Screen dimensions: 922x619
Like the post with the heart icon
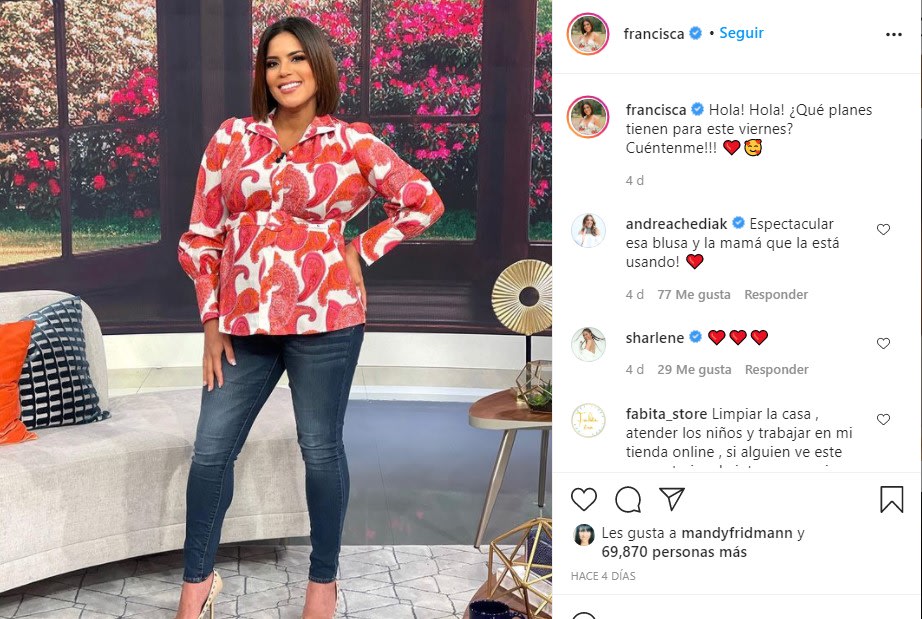pos(583,499)
